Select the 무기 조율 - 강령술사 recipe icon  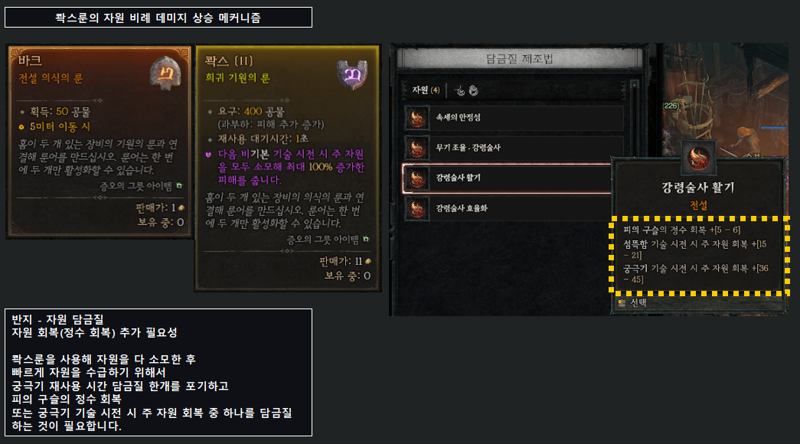point(417,148)
